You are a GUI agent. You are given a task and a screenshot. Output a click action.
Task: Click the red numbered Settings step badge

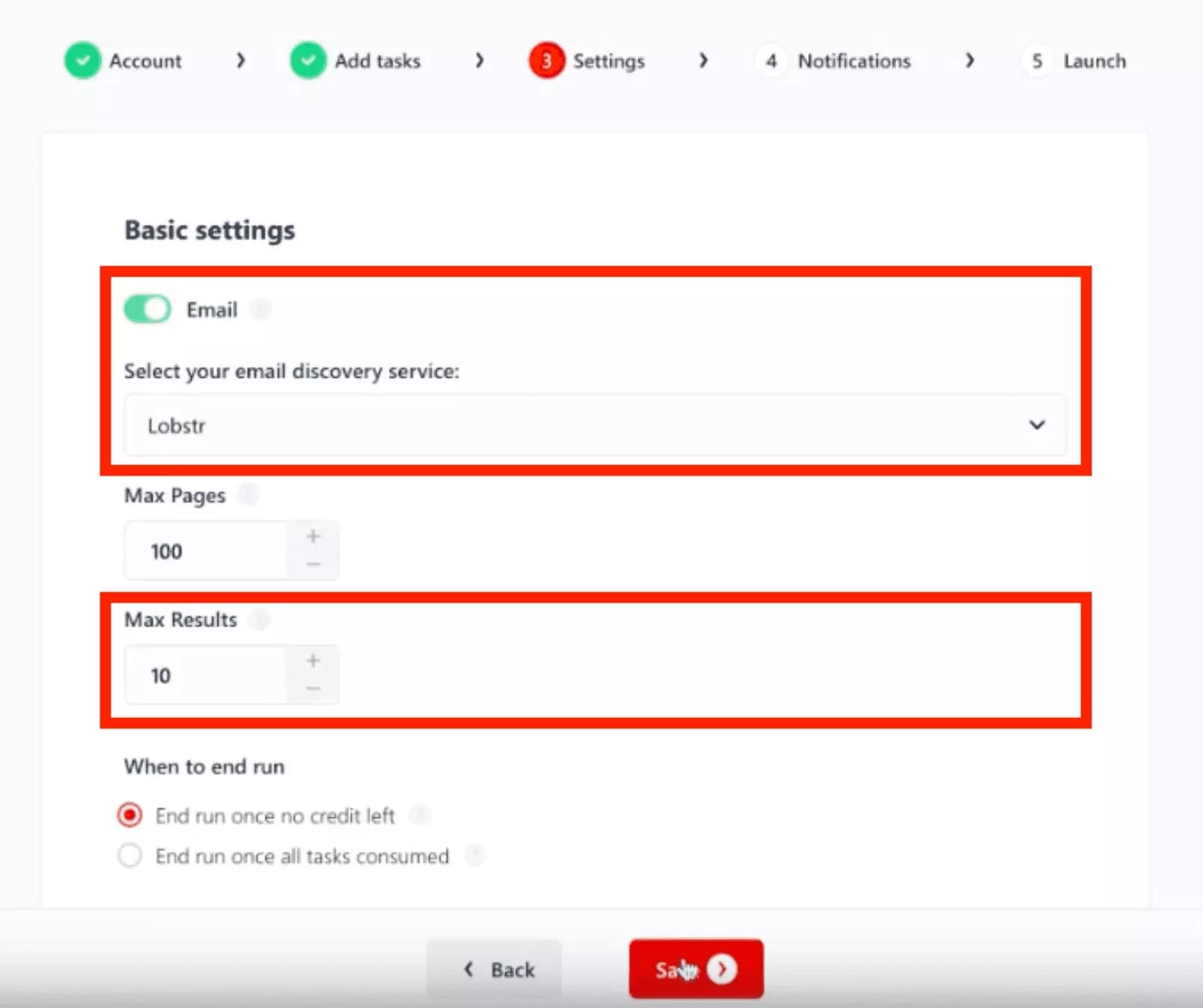546,61
